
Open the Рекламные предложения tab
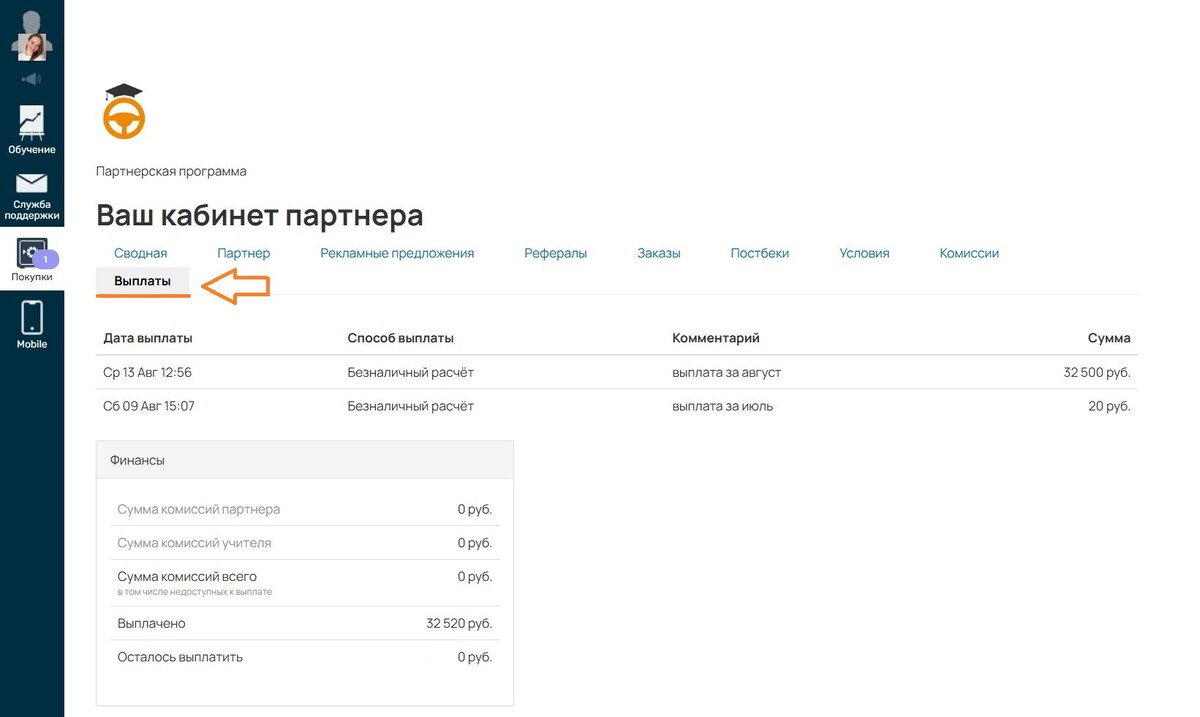[x=397, y=253]
